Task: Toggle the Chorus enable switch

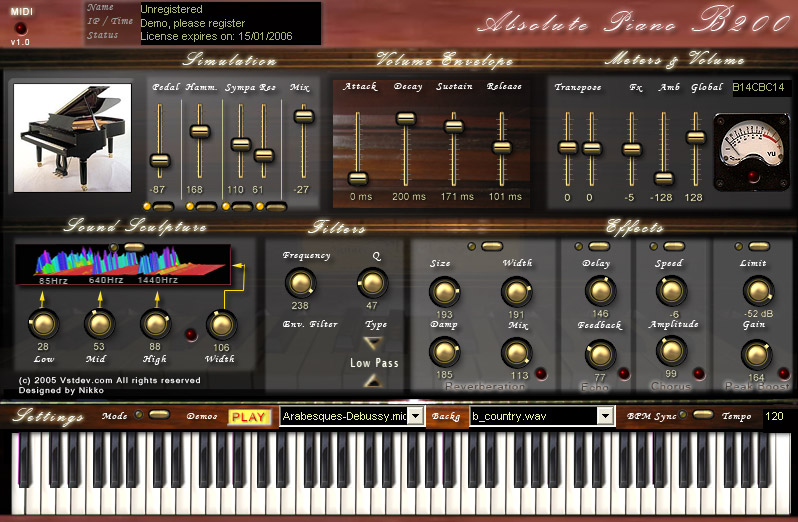Action: pyautogui.click(x=674, y=246)
